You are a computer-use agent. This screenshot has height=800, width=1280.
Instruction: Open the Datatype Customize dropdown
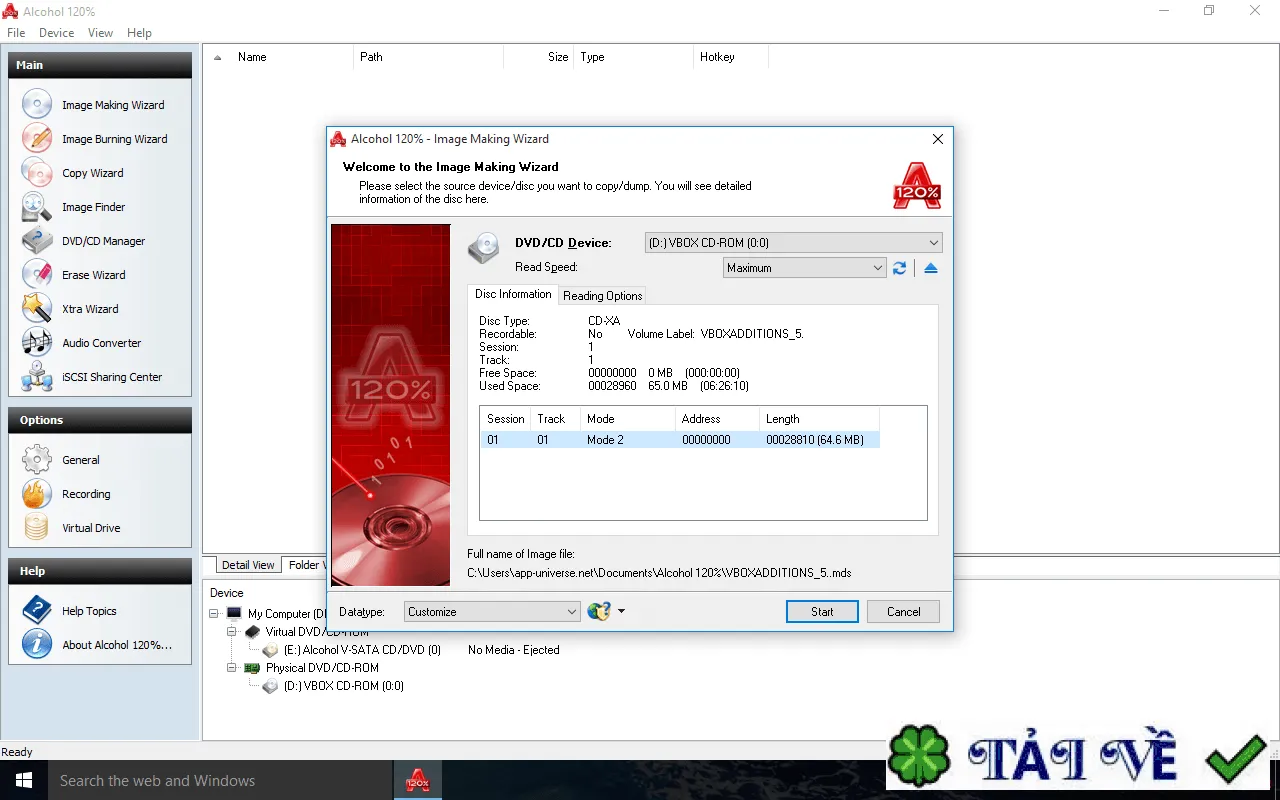click(x=492, y=612)
